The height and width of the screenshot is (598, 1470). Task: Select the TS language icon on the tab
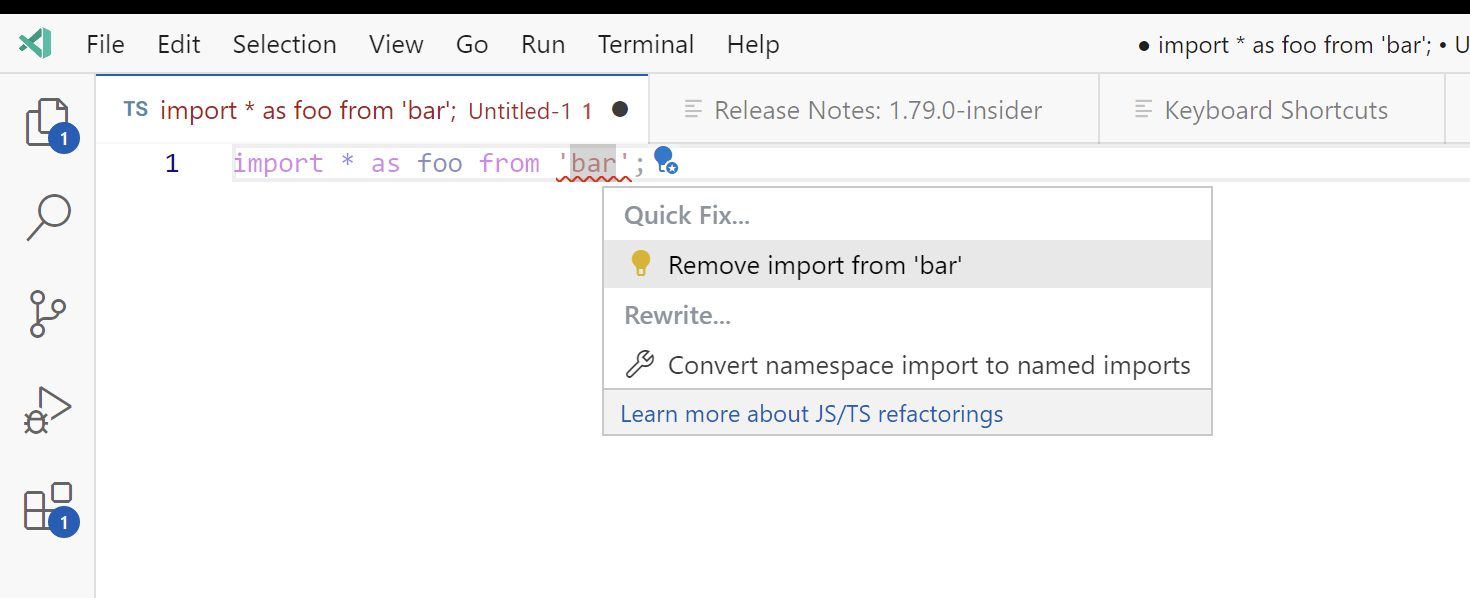(x=135, y=110)
